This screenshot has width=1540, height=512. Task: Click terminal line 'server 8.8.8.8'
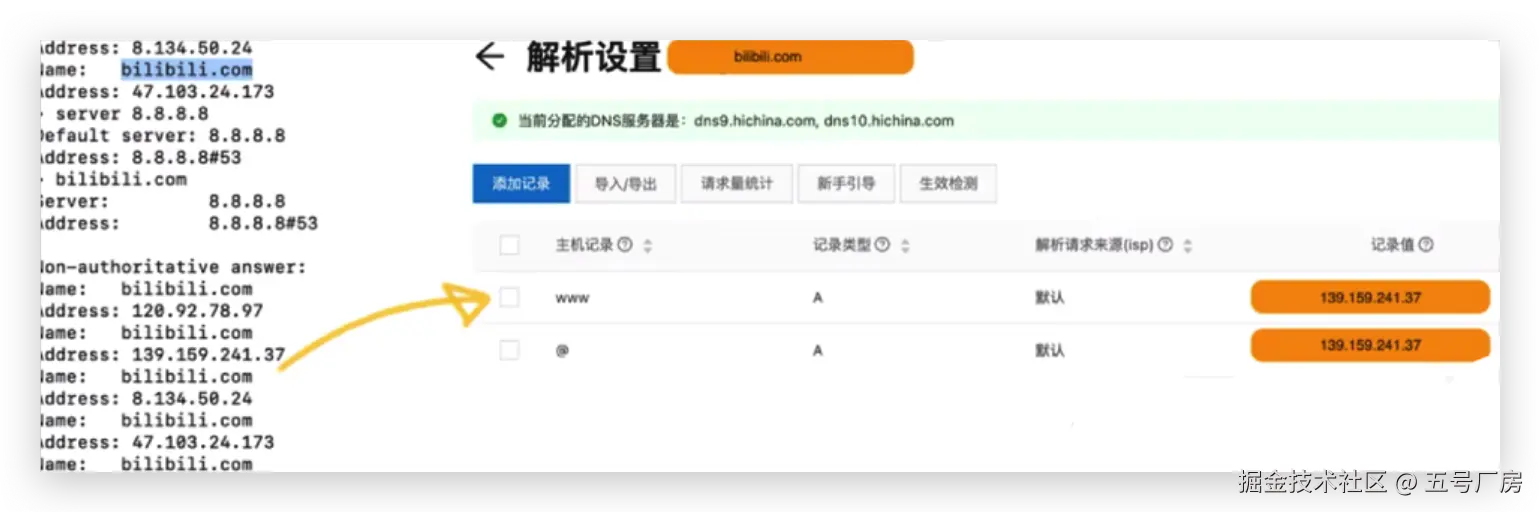click(x=131, y=114)
